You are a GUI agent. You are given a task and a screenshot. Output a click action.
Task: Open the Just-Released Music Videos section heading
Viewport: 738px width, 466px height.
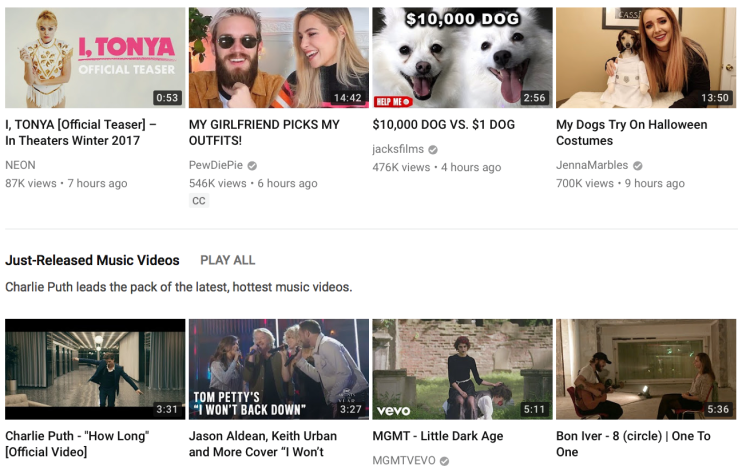[x=92, y=260]
